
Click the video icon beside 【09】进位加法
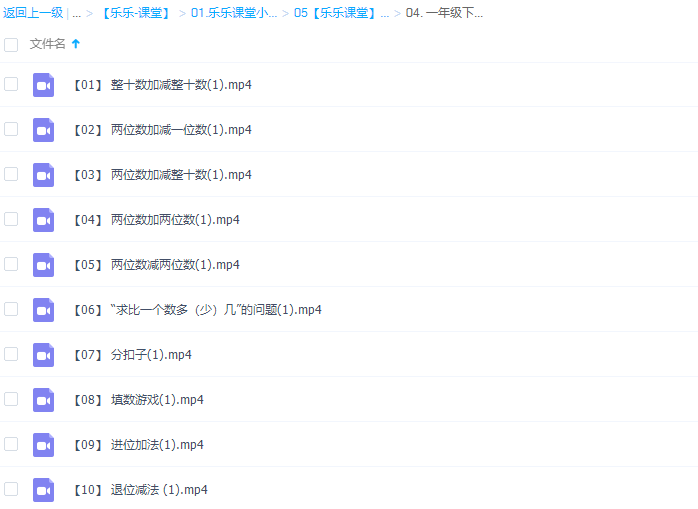point(43,445)
